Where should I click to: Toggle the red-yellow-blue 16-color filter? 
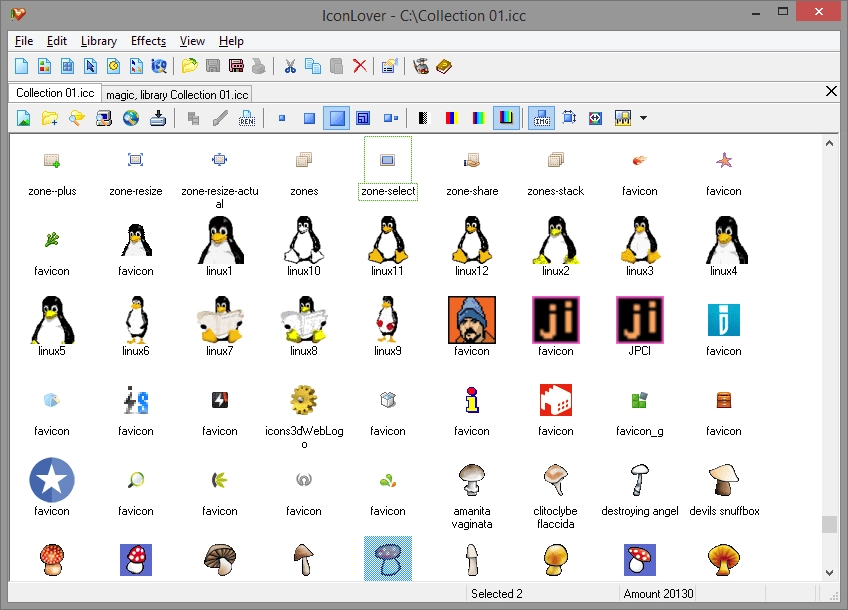[x=451, y=118]
